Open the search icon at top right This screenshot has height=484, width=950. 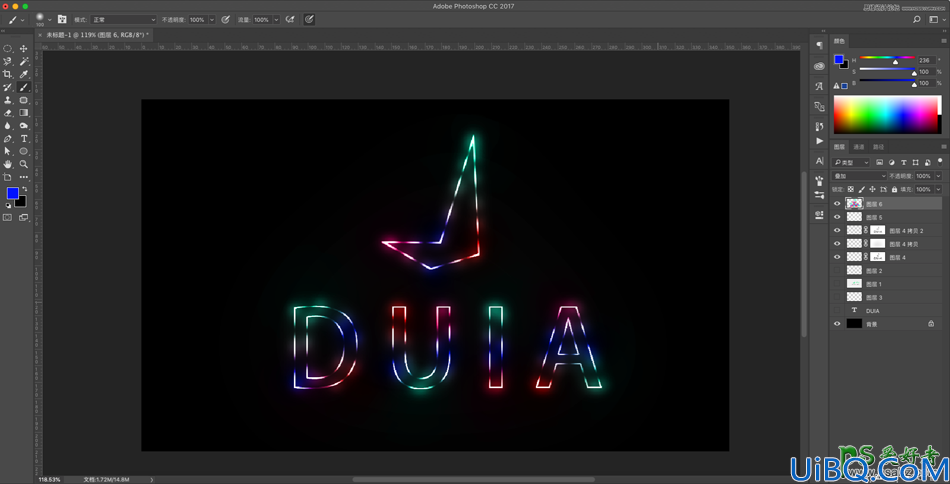[917, 19]
